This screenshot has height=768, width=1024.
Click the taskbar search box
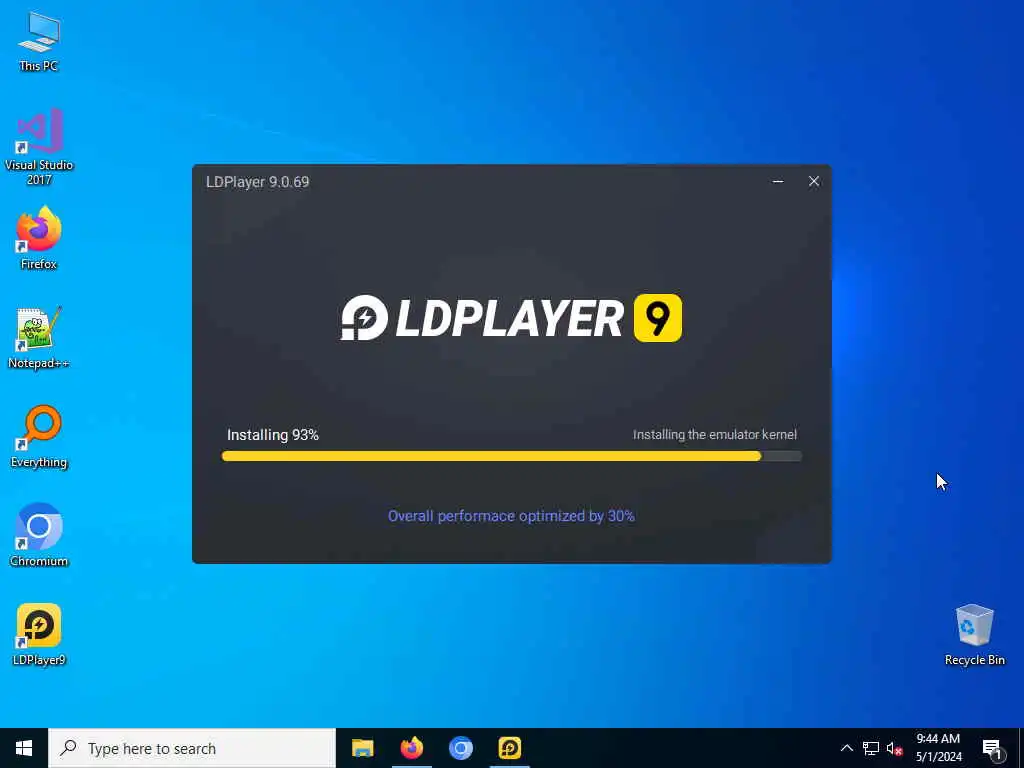coord(192,748)
